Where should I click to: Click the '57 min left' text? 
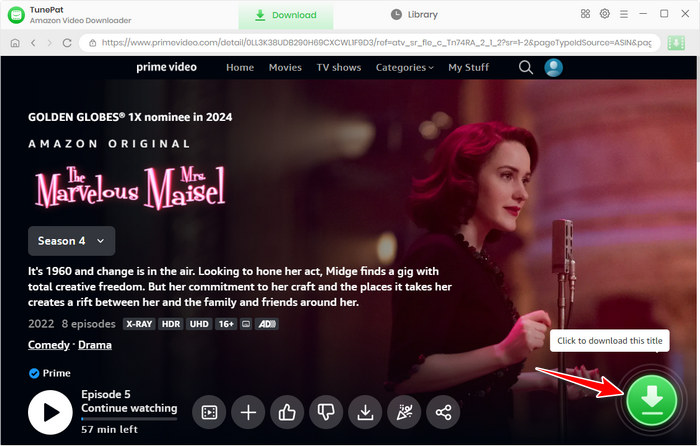[x=109, y=429]
